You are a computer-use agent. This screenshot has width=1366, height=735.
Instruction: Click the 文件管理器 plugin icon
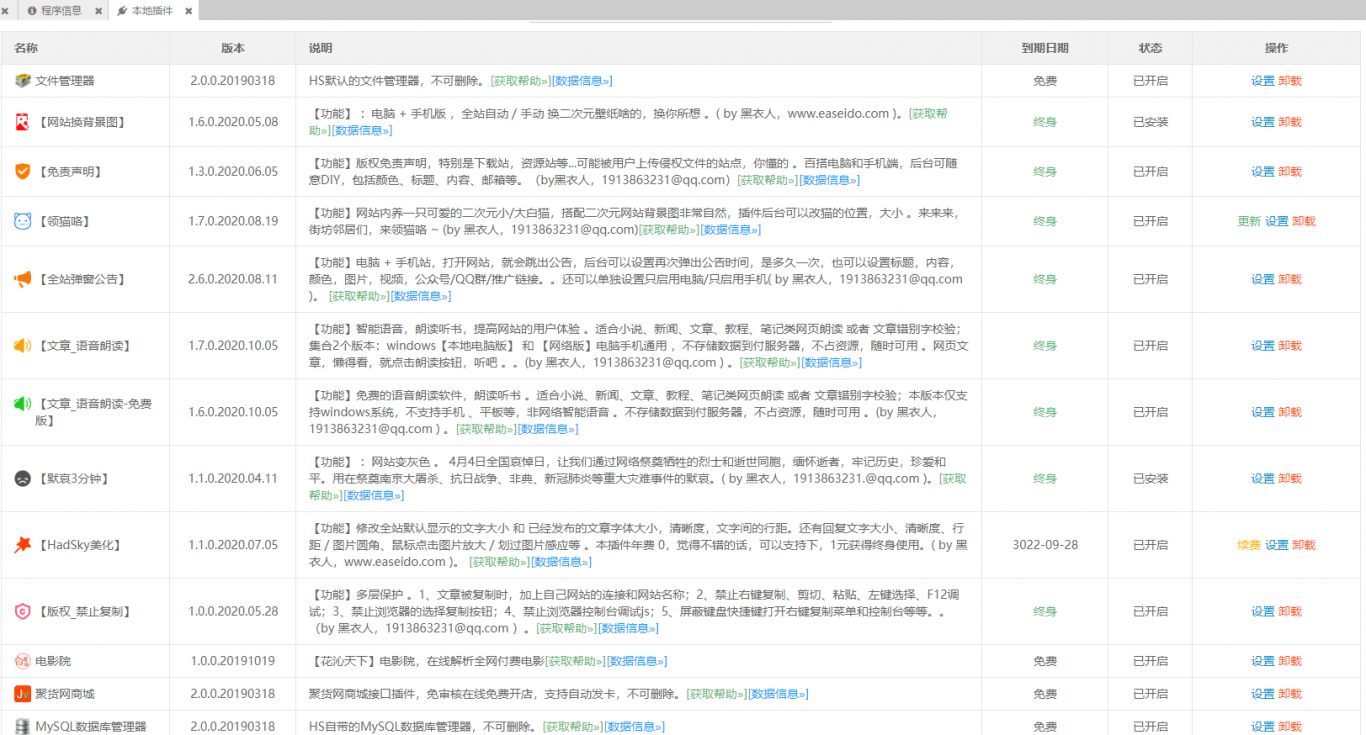tap(22, 80)
